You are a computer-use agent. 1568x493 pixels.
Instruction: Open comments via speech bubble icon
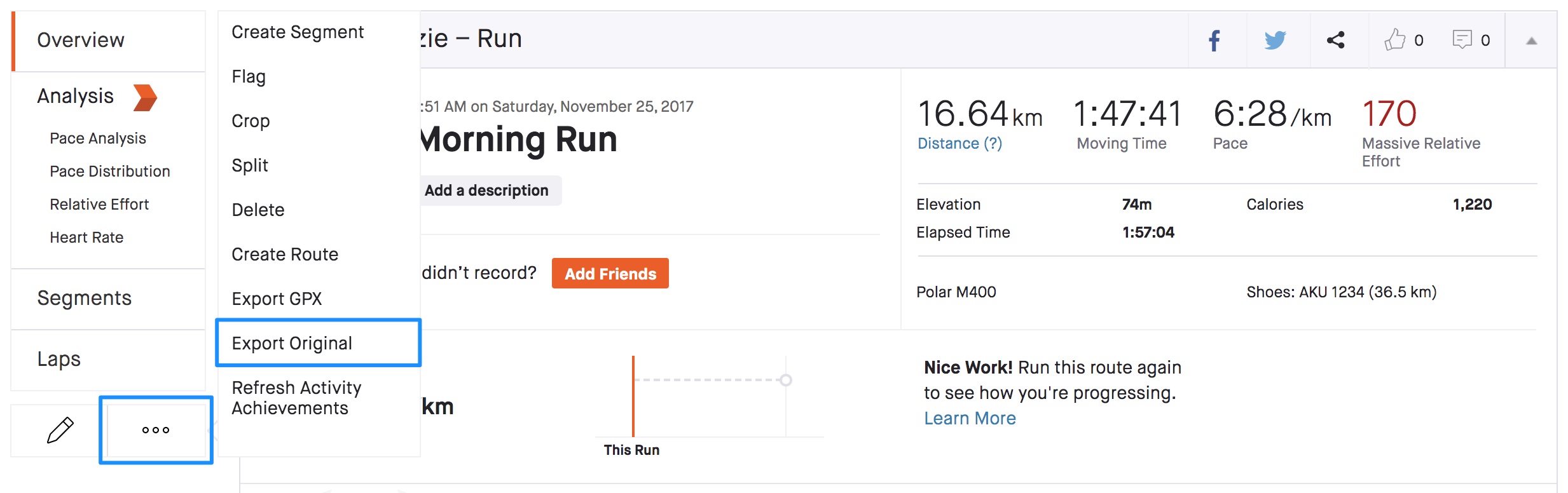1462,40
